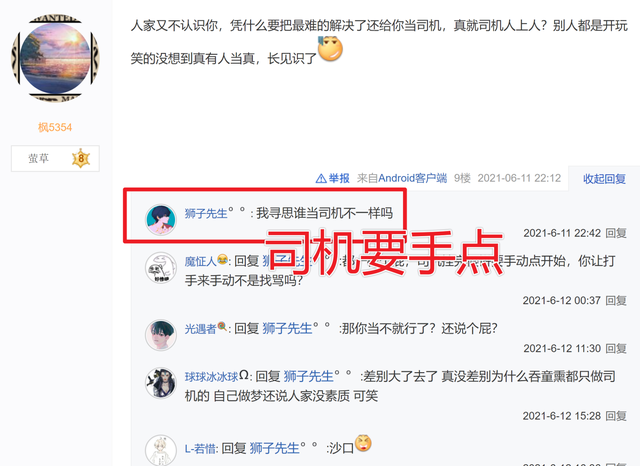Open 枫5354's sunset profile avatar
Viewport: 640px width, 466px height.
click(x=55, y=59)
